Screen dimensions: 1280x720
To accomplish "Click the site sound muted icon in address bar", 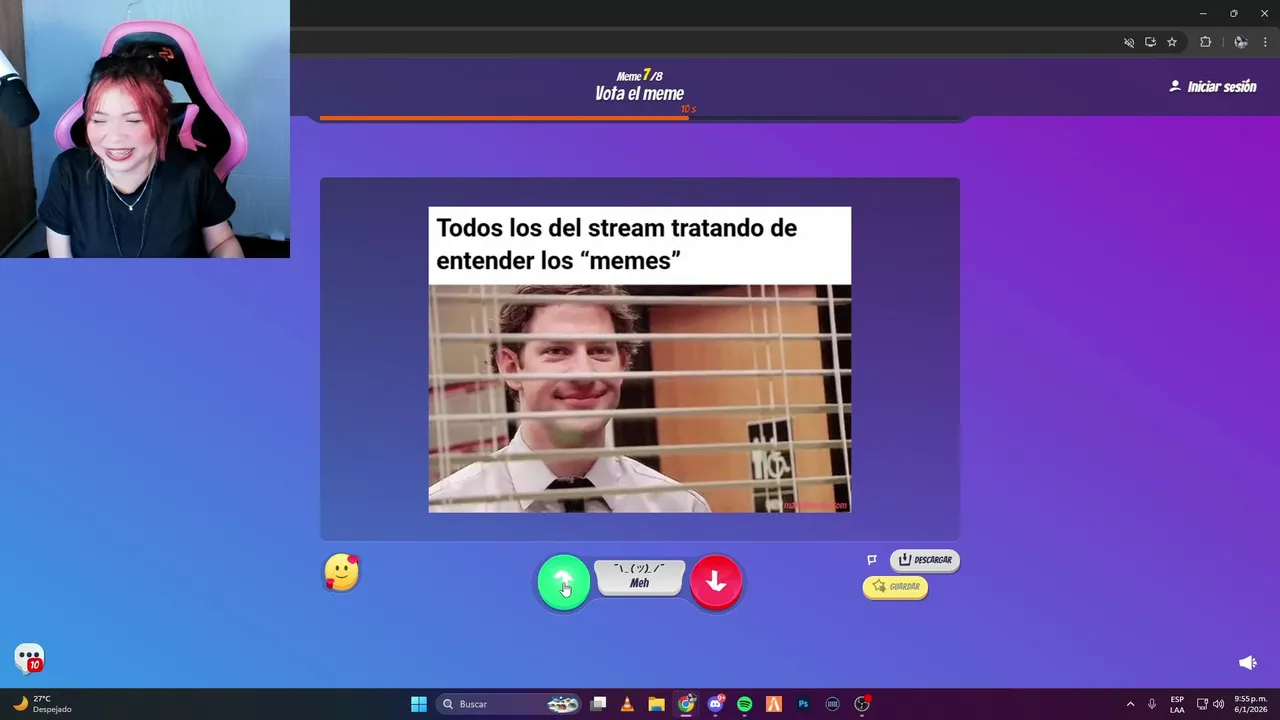I will pyautogui.click(x=1129, y=42).
